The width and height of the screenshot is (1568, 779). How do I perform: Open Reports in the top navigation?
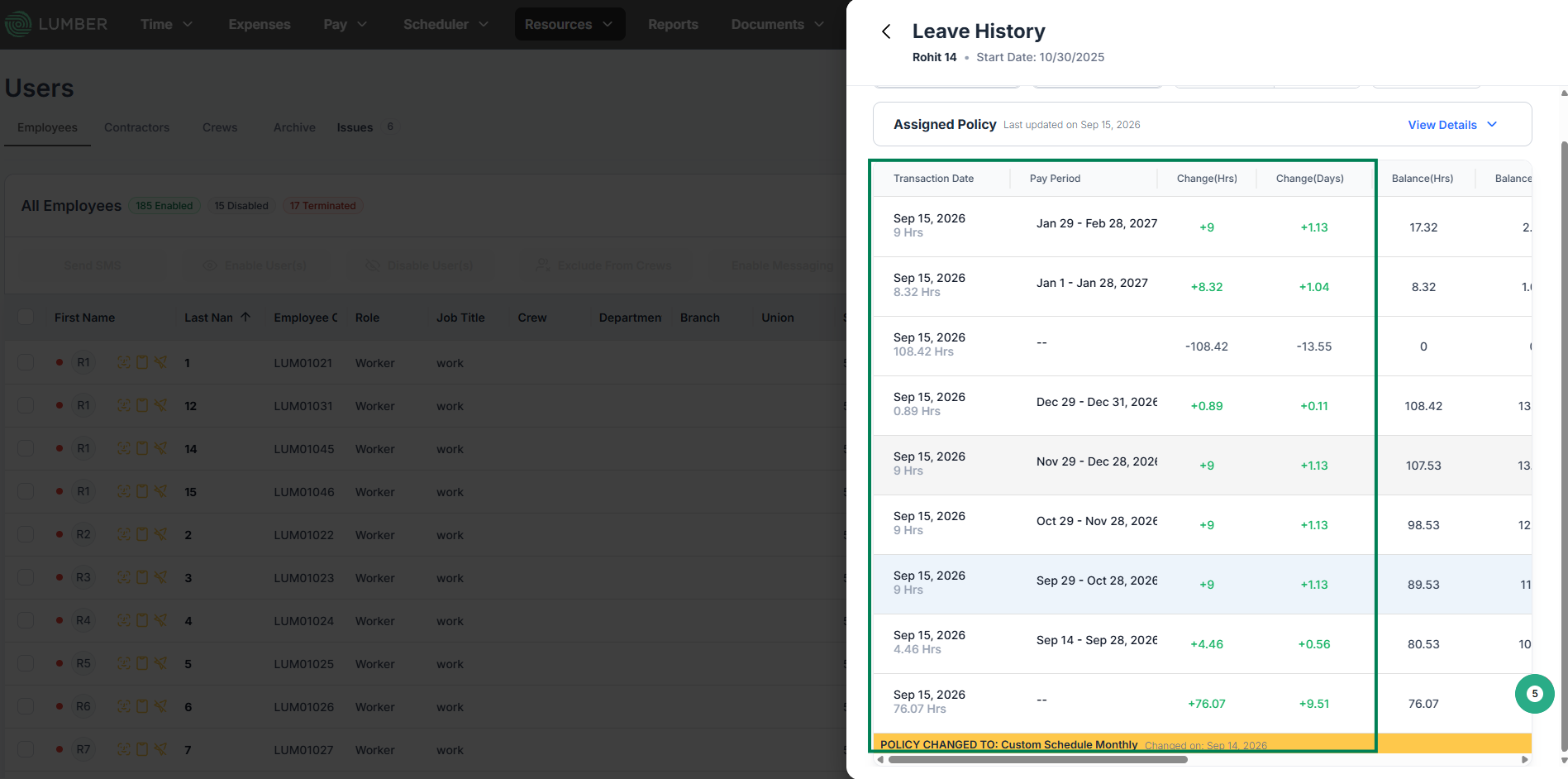click(673, 24)
